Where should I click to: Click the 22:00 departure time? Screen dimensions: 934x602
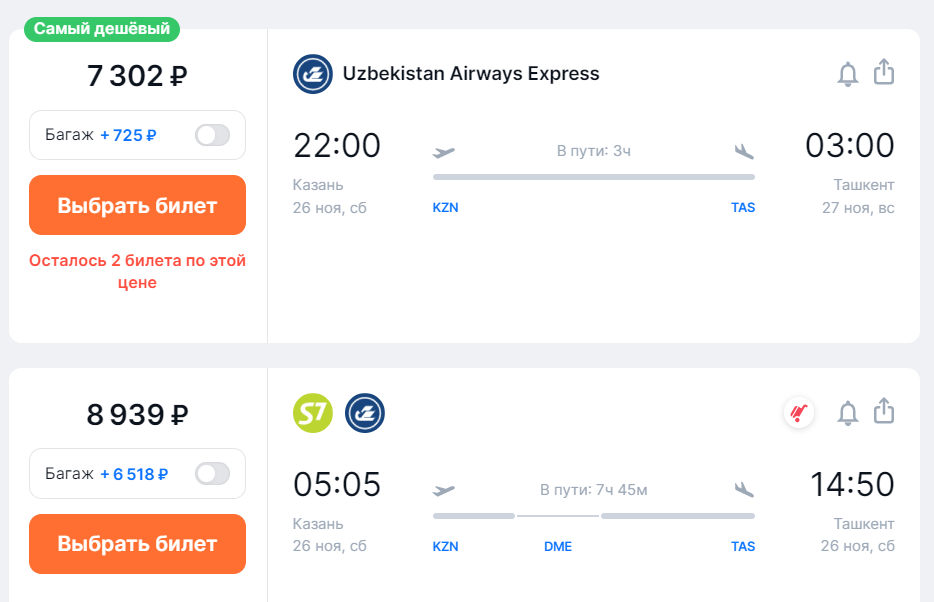[337, 145]
